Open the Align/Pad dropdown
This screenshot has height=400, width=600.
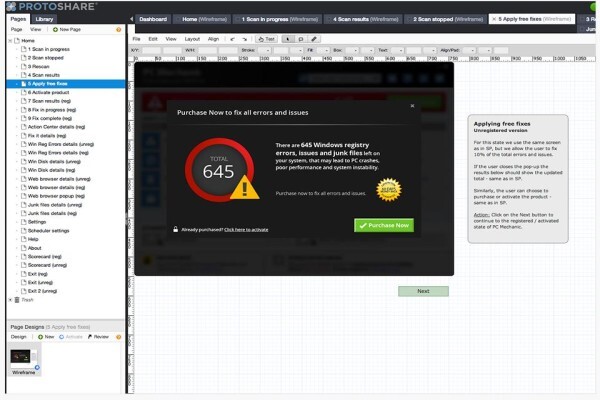pyautogui.click(x=469, y=50)
